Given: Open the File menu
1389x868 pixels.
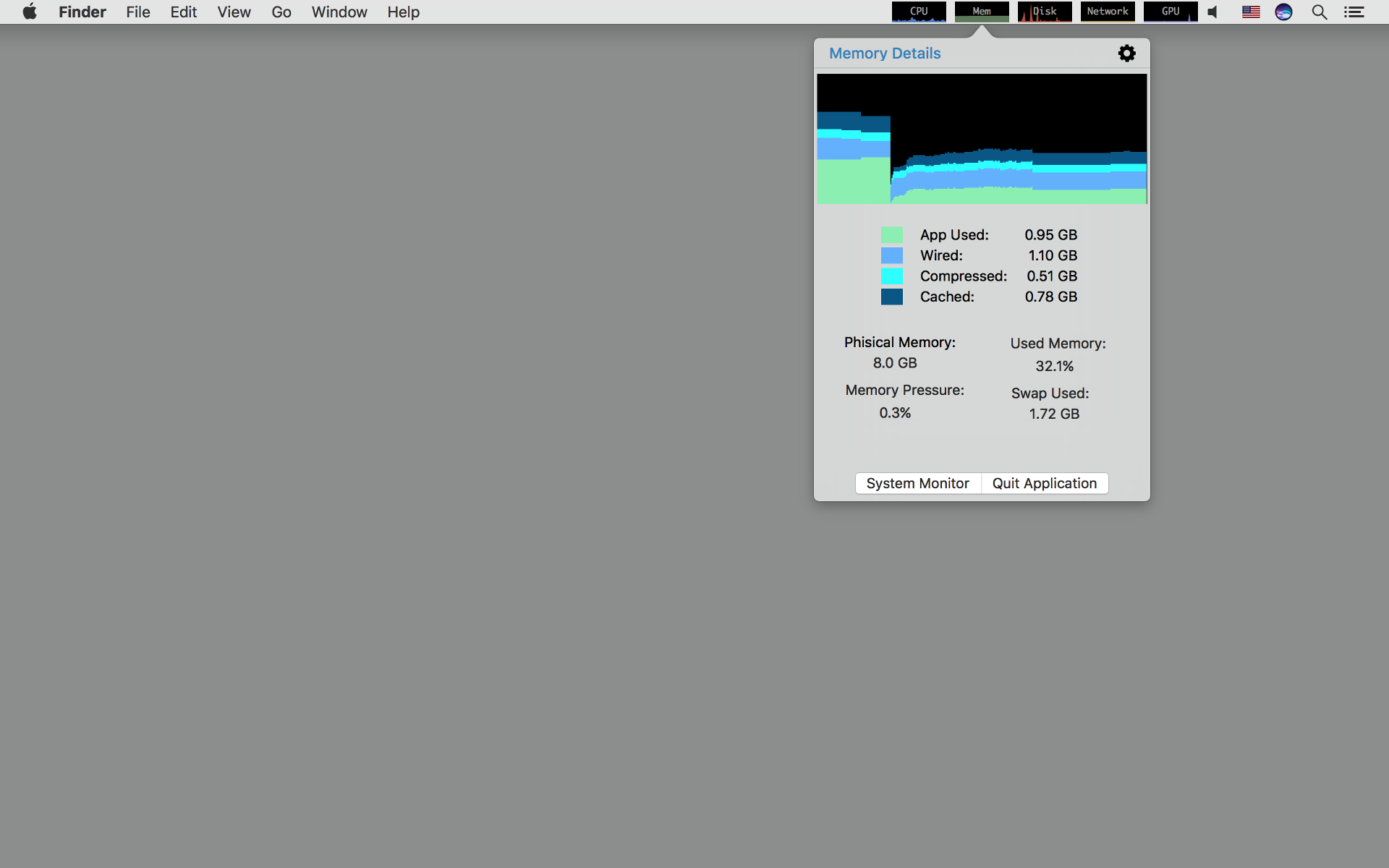Looking at the screenshot, I should (138, 12).
